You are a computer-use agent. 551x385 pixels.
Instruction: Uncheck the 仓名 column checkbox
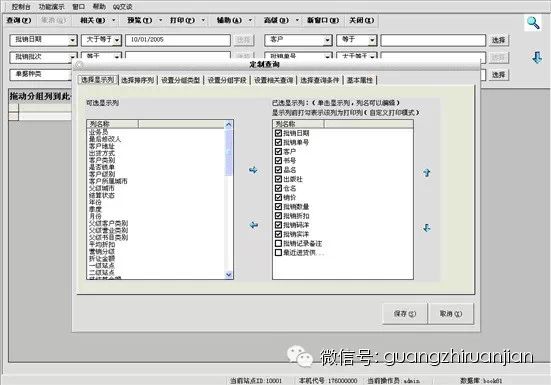278,188
